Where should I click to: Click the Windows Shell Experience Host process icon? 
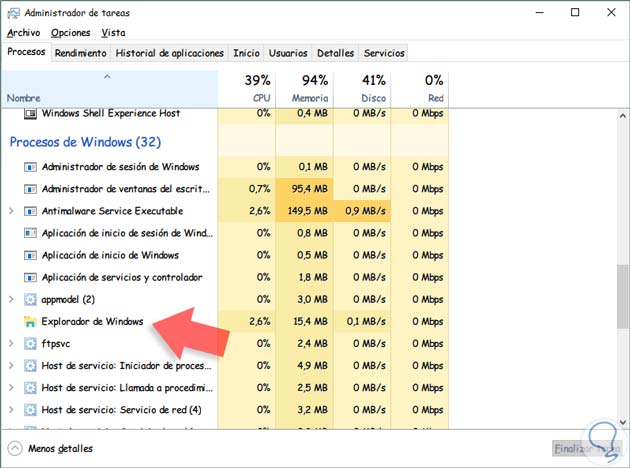pos(30,114)
